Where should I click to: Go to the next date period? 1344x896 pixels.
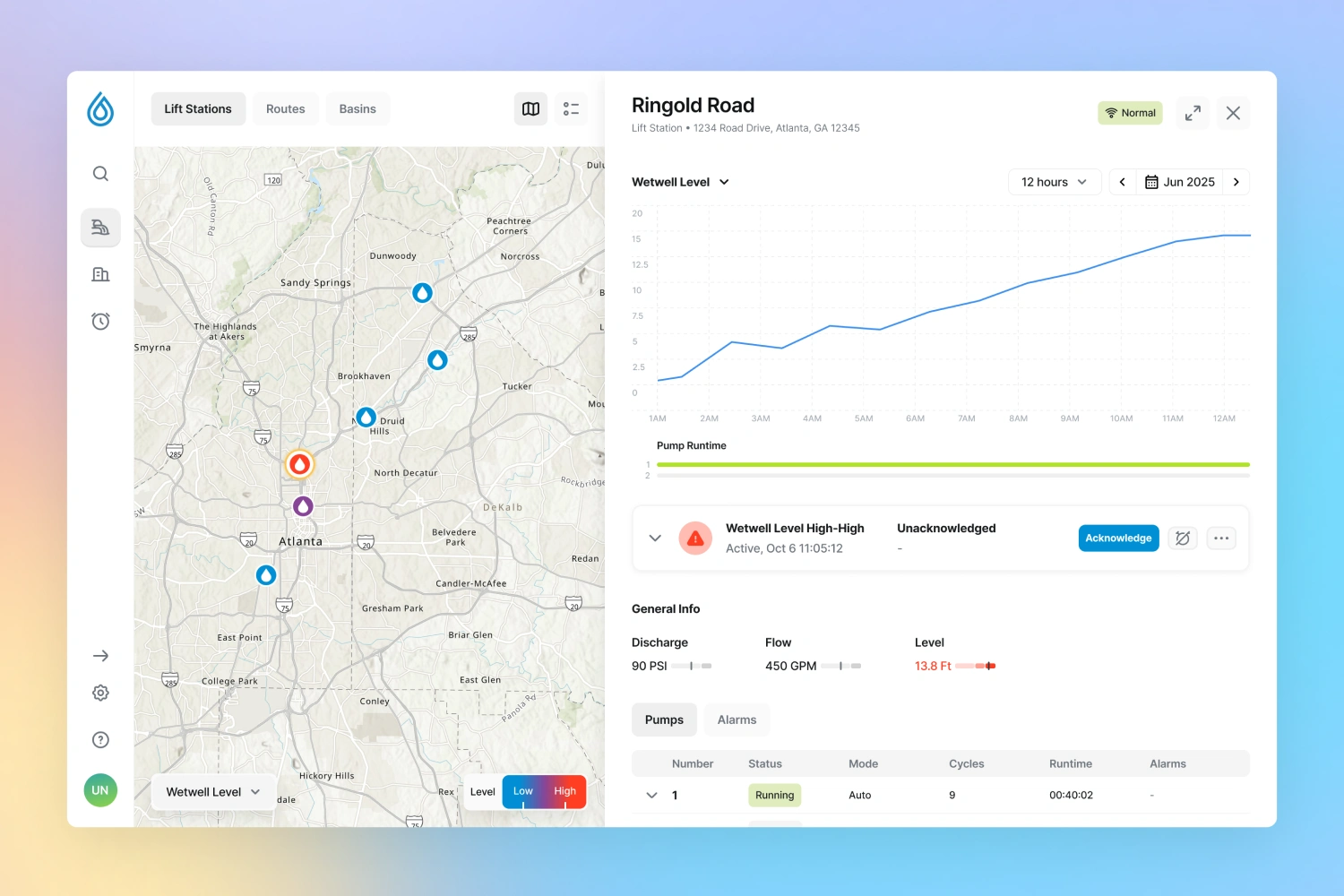tap(1236, 182)
